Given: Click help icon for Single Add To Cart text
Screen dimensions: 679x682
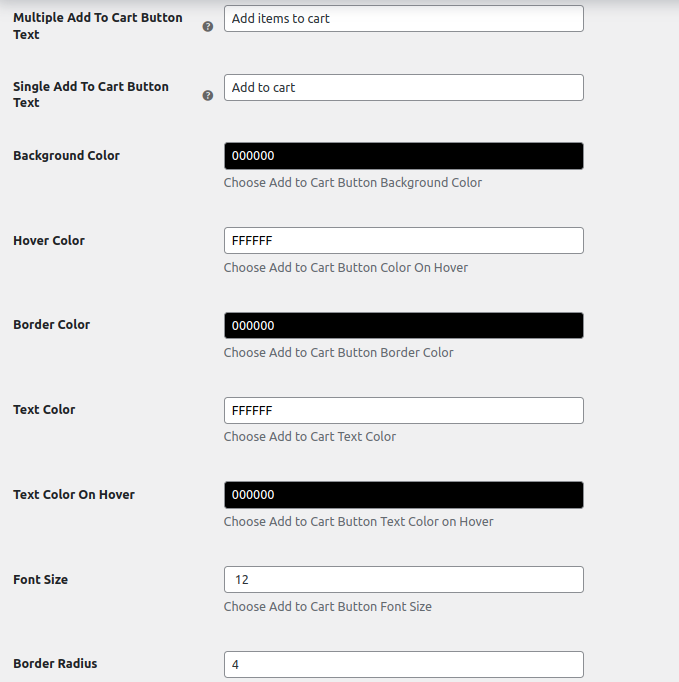Looking at the screenshot, I should pyautogui.click(x=208, y=96).
